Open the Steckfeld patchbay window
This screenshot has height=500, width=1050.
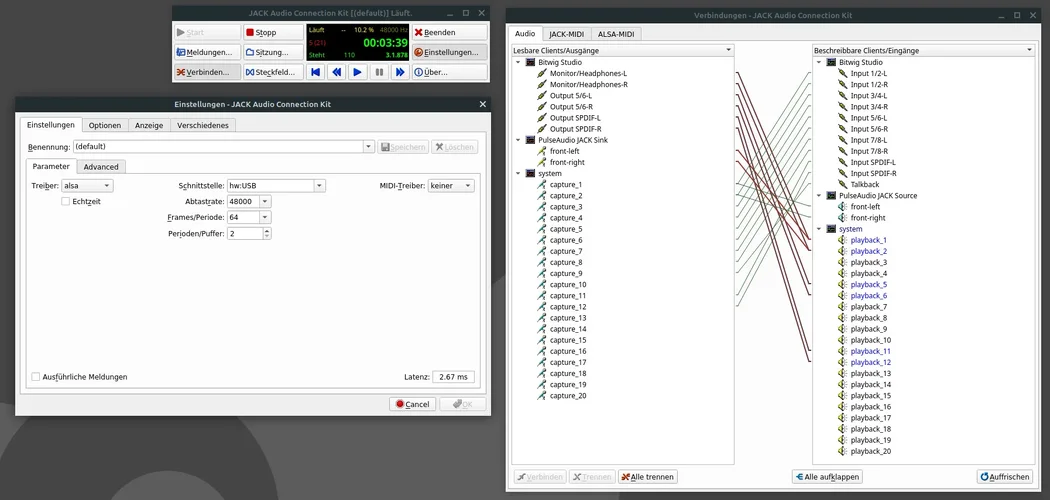point(273,72)
